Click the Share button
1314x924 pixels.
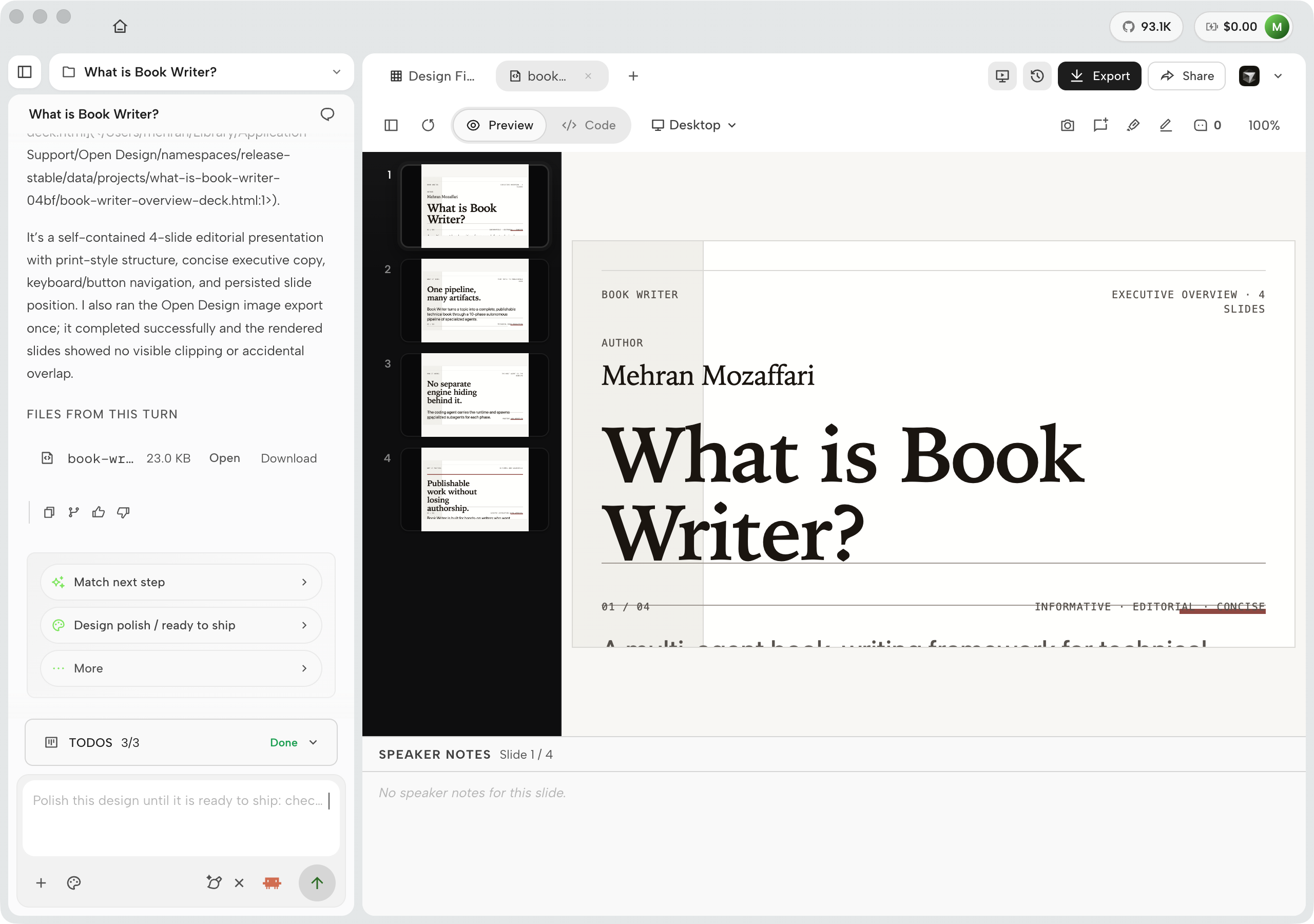click(1186, 76)
